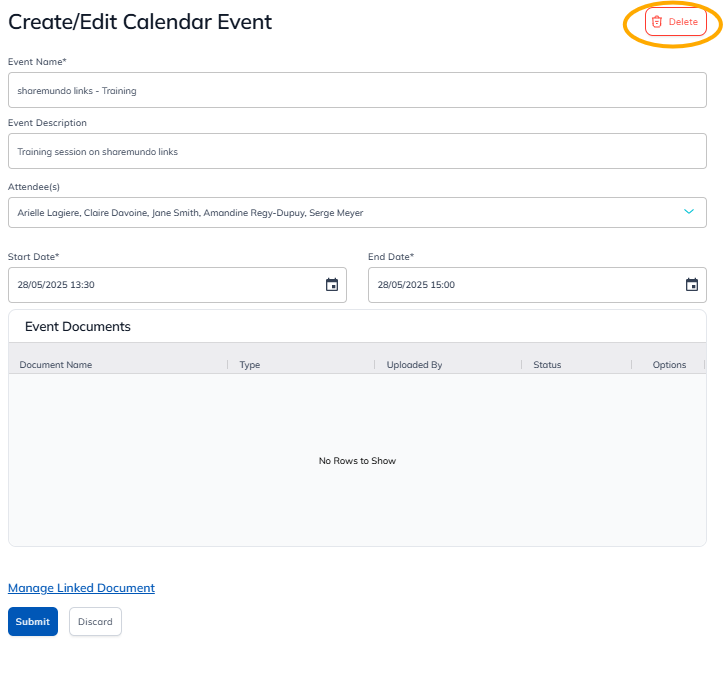Sort by the Type column header
The image size is (725, 679).
pyautogui.click(x=250, y=365)
